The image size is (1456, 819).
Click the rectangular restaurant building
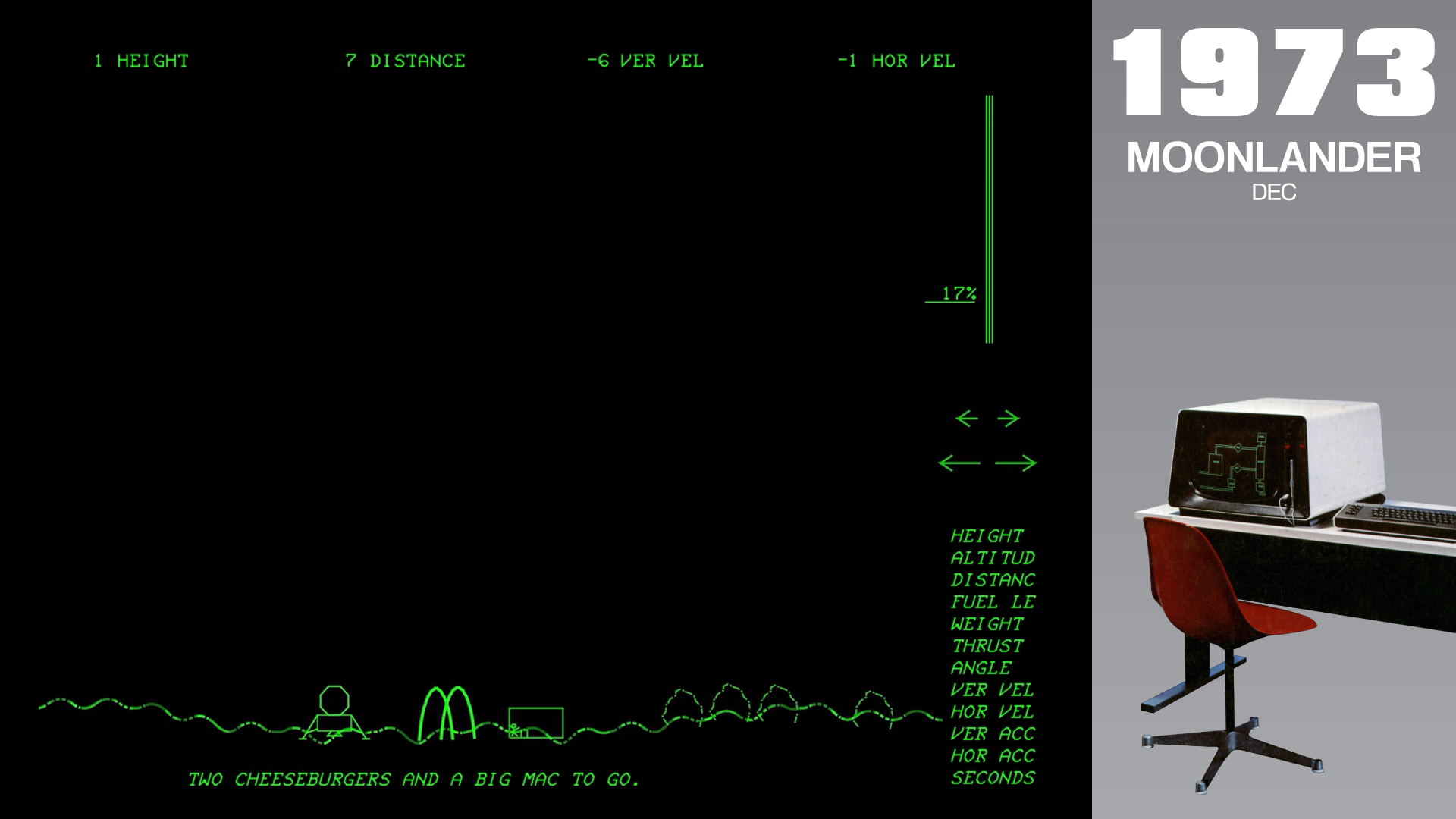pos(536,723)
